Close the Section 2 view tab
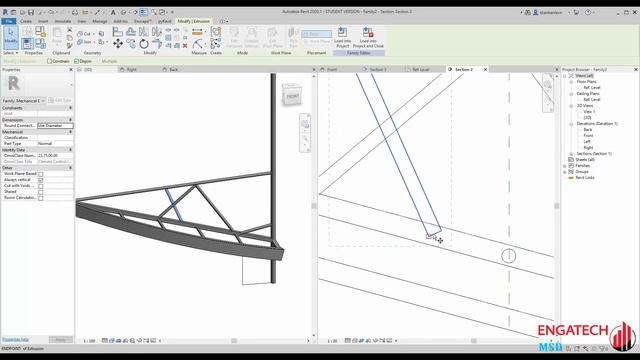Image resolution: width=640 pixels, height=360 pixels. tap(485, 69)
